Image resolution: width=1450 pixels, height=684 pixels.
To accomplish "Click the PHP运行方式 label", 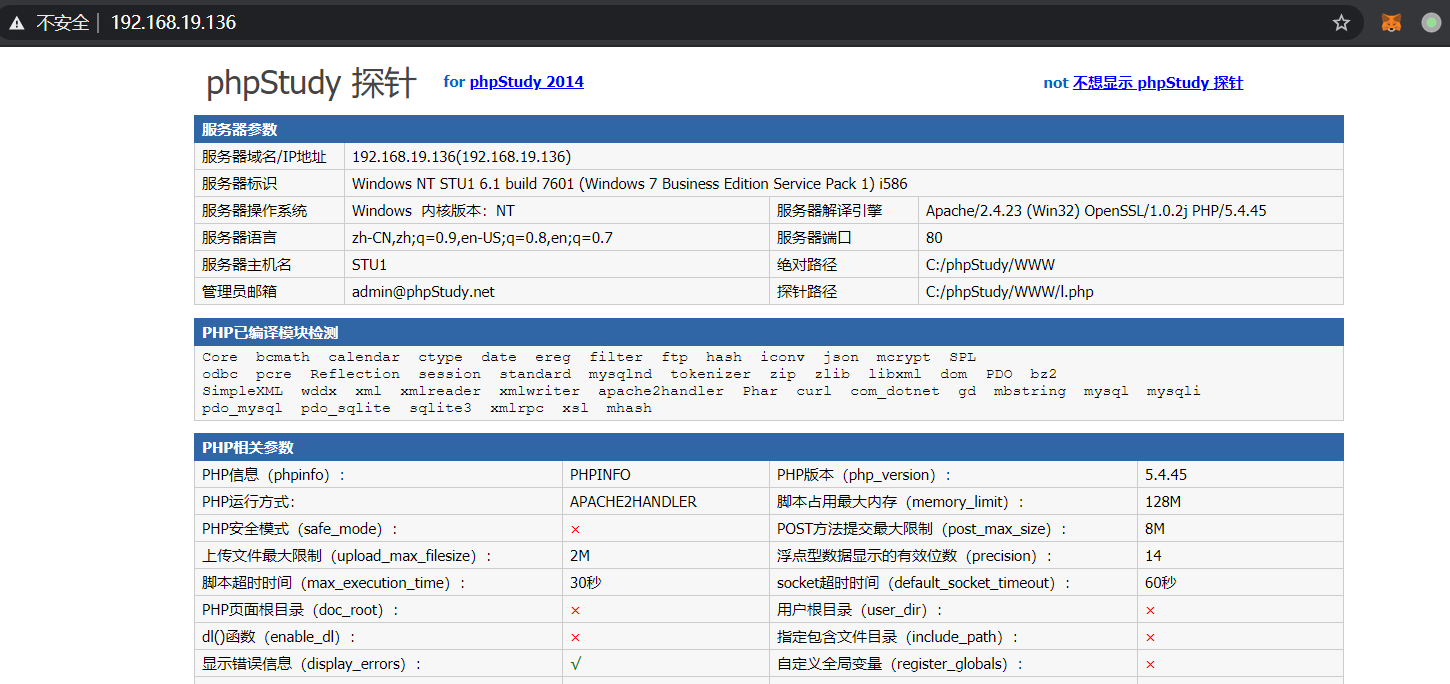I will pos(248,502).
